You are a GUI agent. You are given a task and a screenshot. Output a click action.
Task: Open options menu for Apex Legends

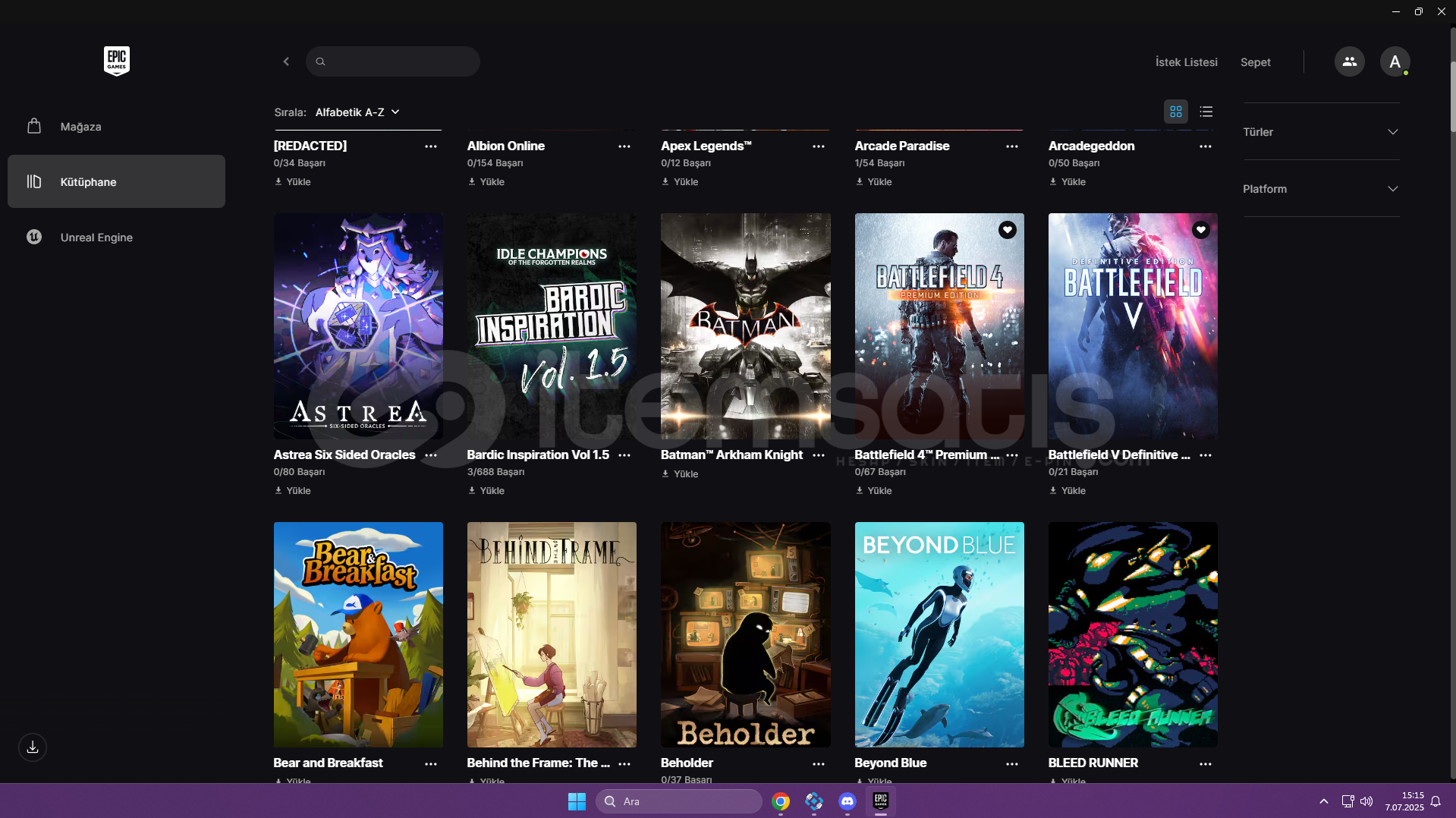(818, 146)
